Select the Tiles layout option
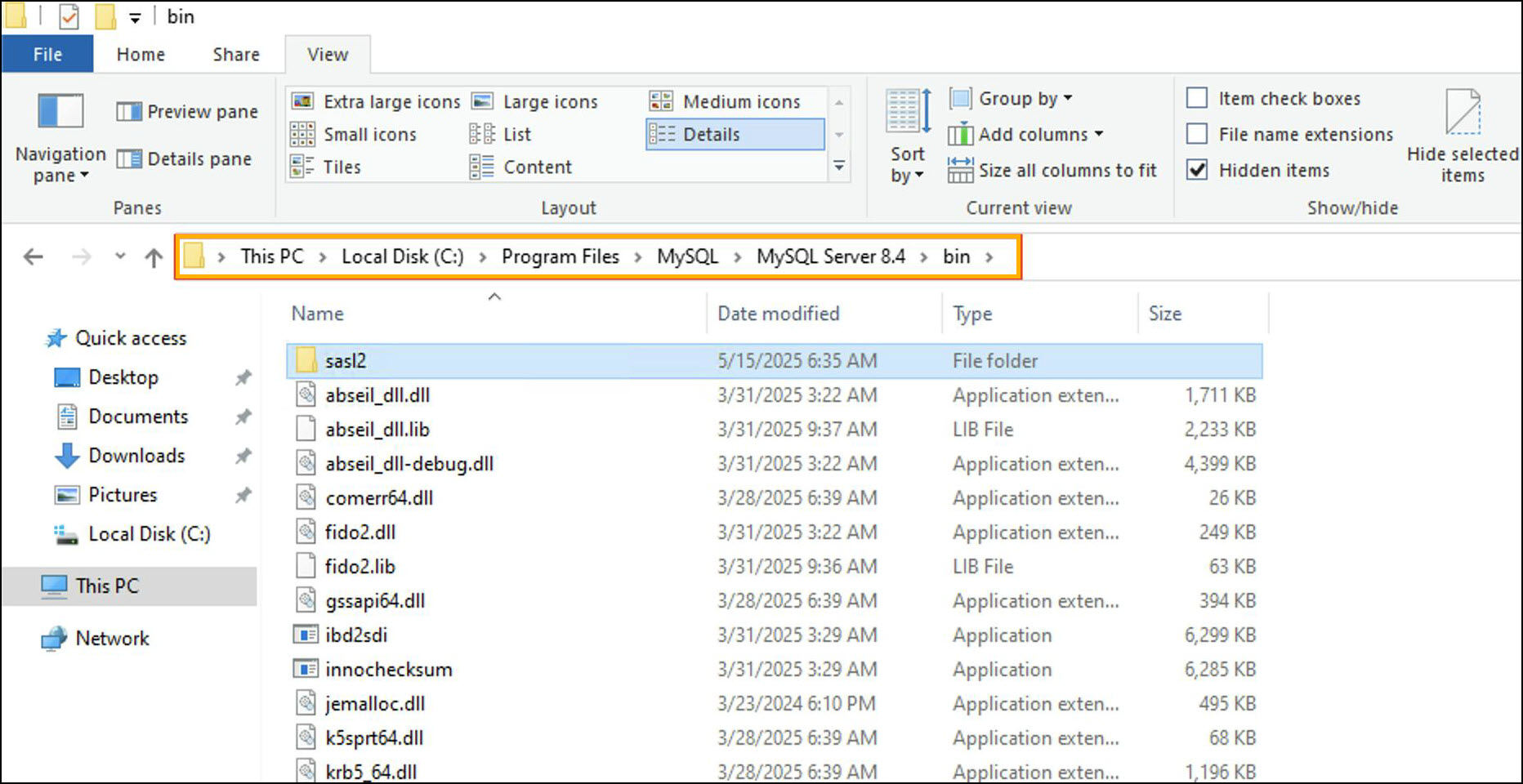1523x784 pixels. point(327,167)
